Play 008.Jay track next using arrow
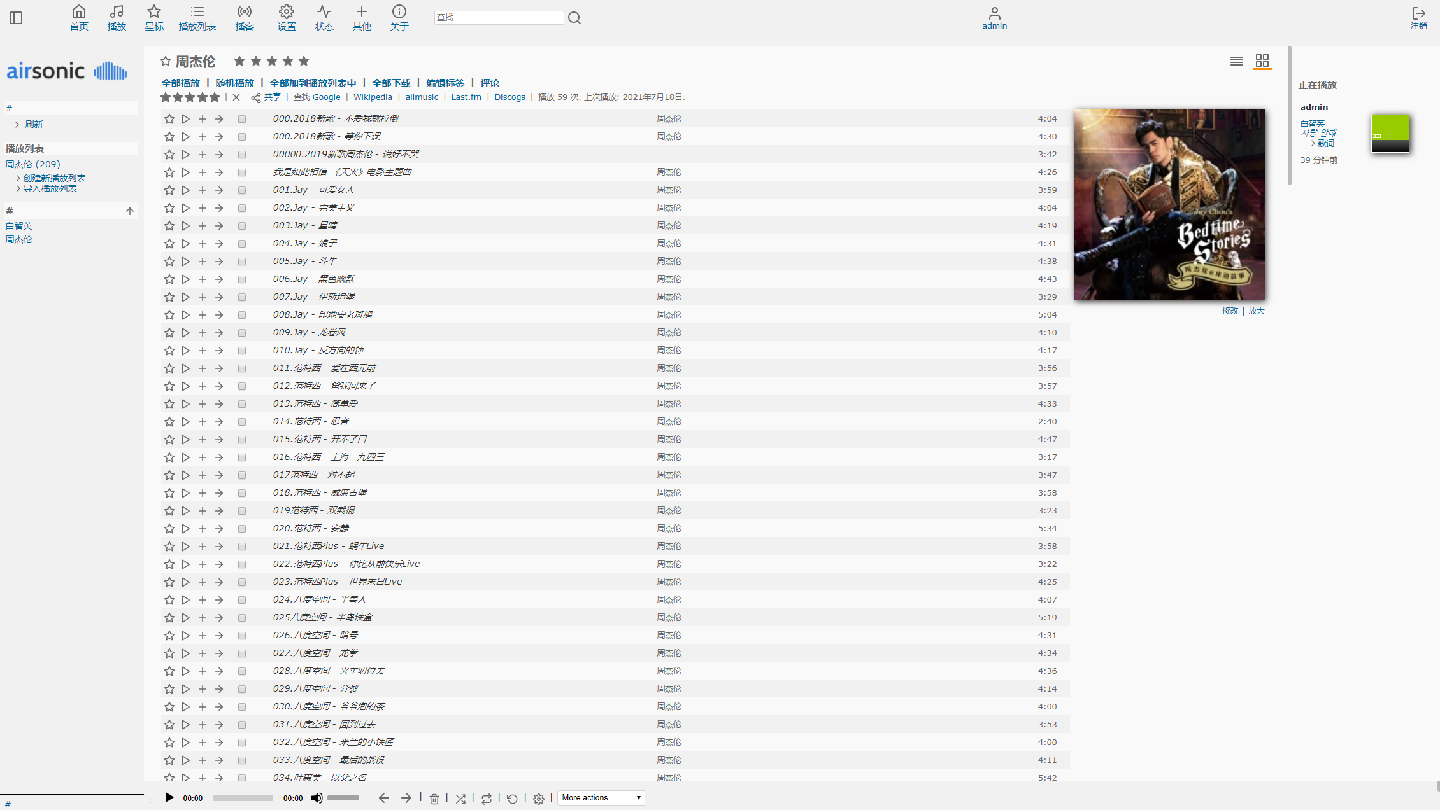The height and width of the screenshot is (810, 1440). tap(218, 315)
